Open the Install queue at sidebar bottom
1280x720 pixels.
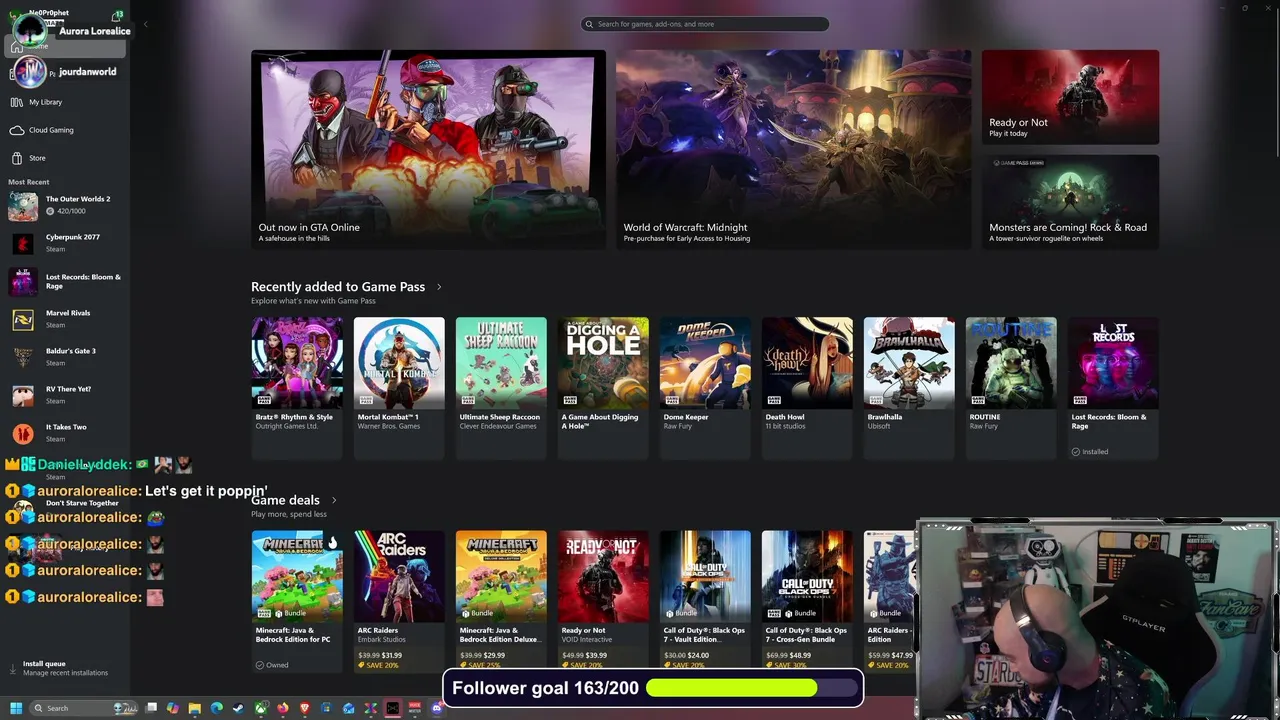[65, 668]
